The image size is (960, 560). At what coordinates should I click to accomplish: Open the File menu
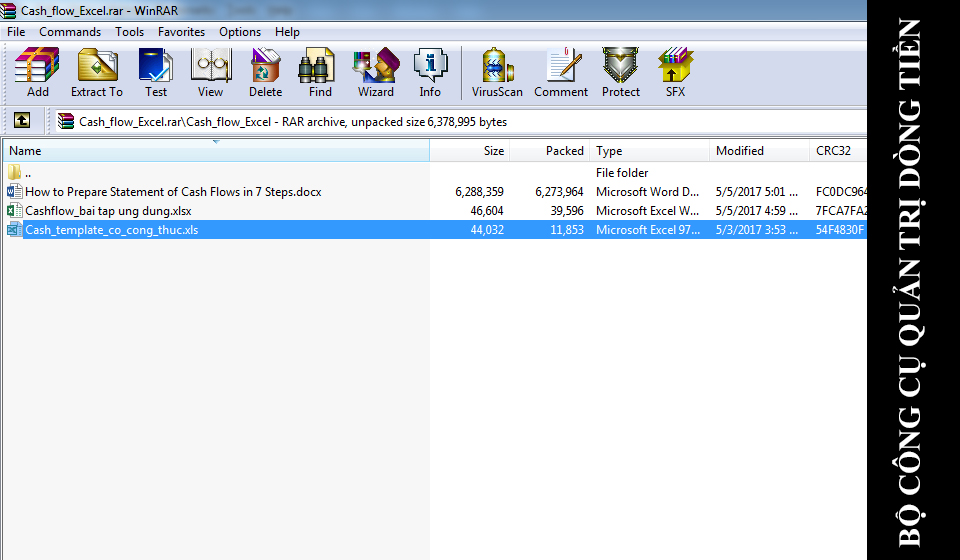coord(16,32)
